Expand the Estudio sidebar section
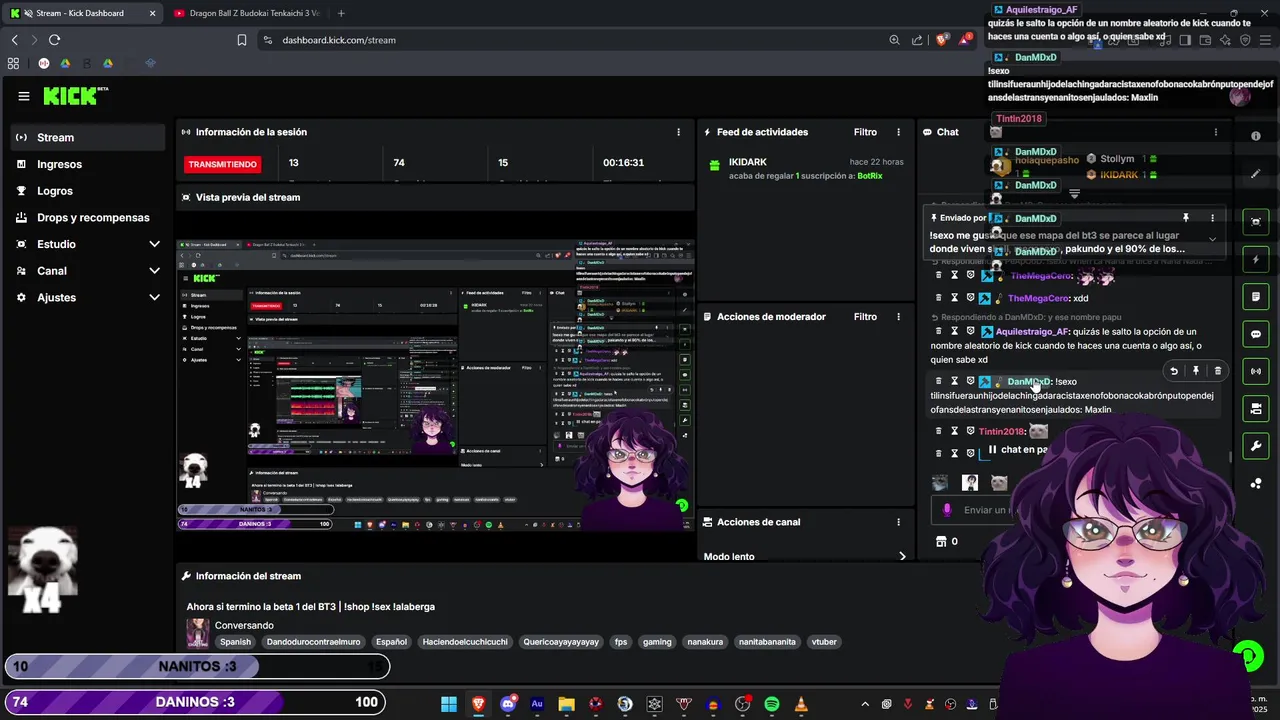Screen dimensions: 1280x720 (x=88, y=244)
